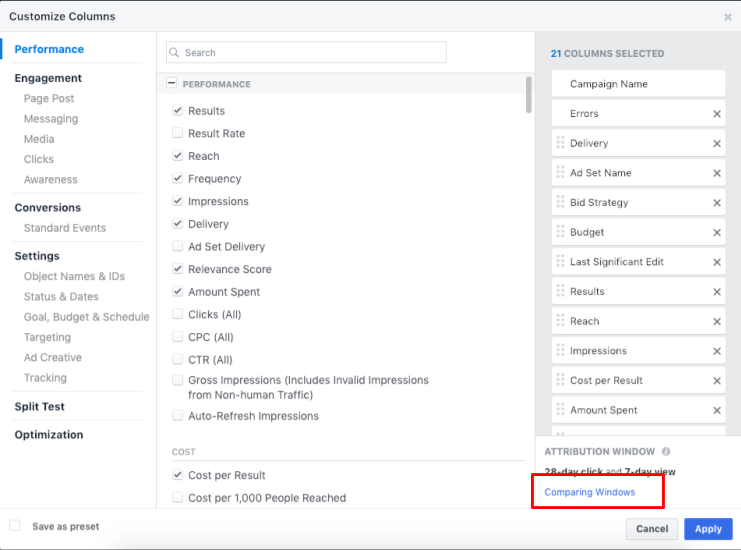Remove Delivery column with its X icon

[716, 144]
